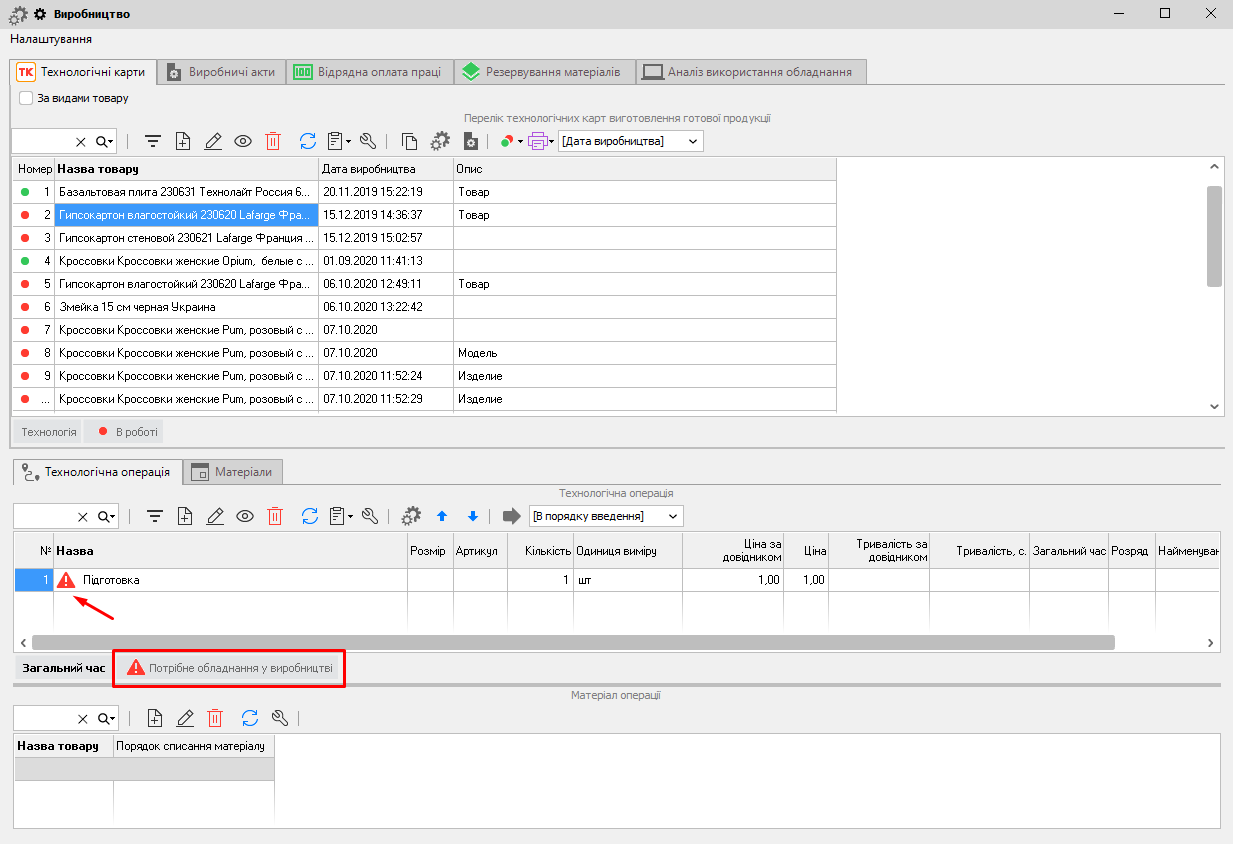The height and width of the screenshot is (844, 1233).
Task: Click the copy documents icon in top toolbar
Action: click(x=409, y=142)
